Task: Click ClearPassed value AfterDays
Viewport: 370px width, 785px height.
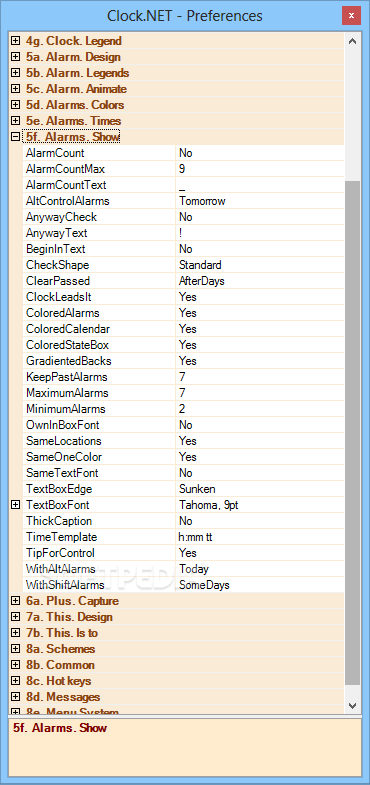Action: coord(260,281)
